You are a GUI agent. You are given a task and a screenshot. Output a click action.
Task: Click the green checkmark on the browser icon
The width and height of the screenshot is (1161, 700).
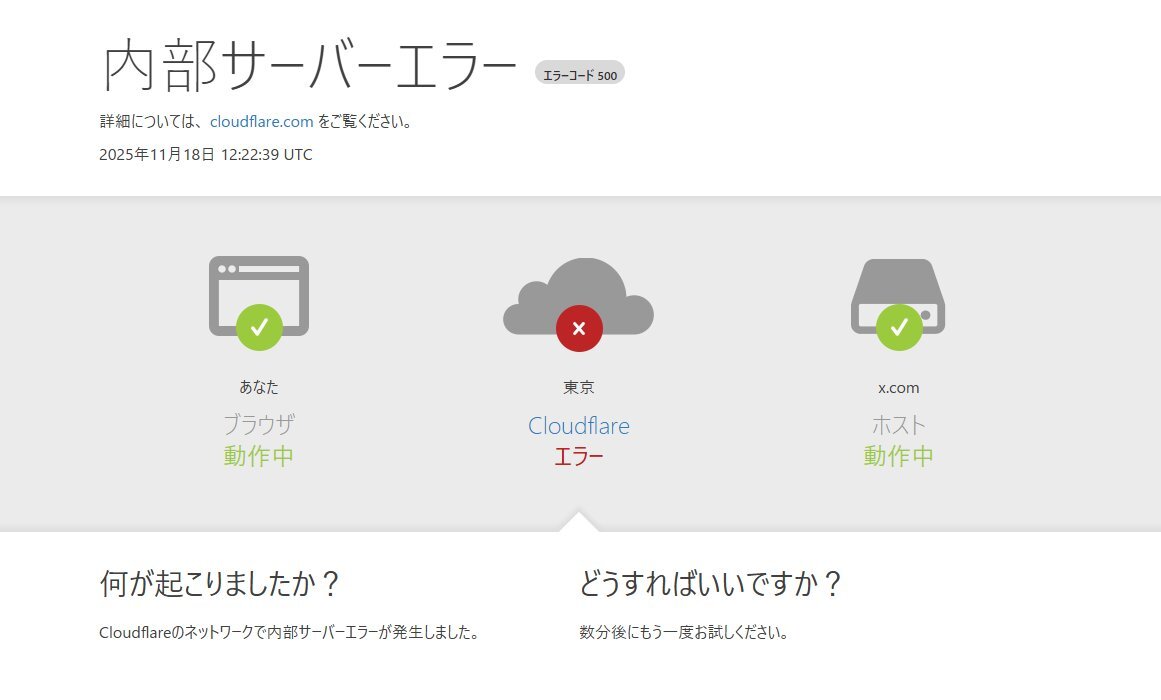click(258, 324)
